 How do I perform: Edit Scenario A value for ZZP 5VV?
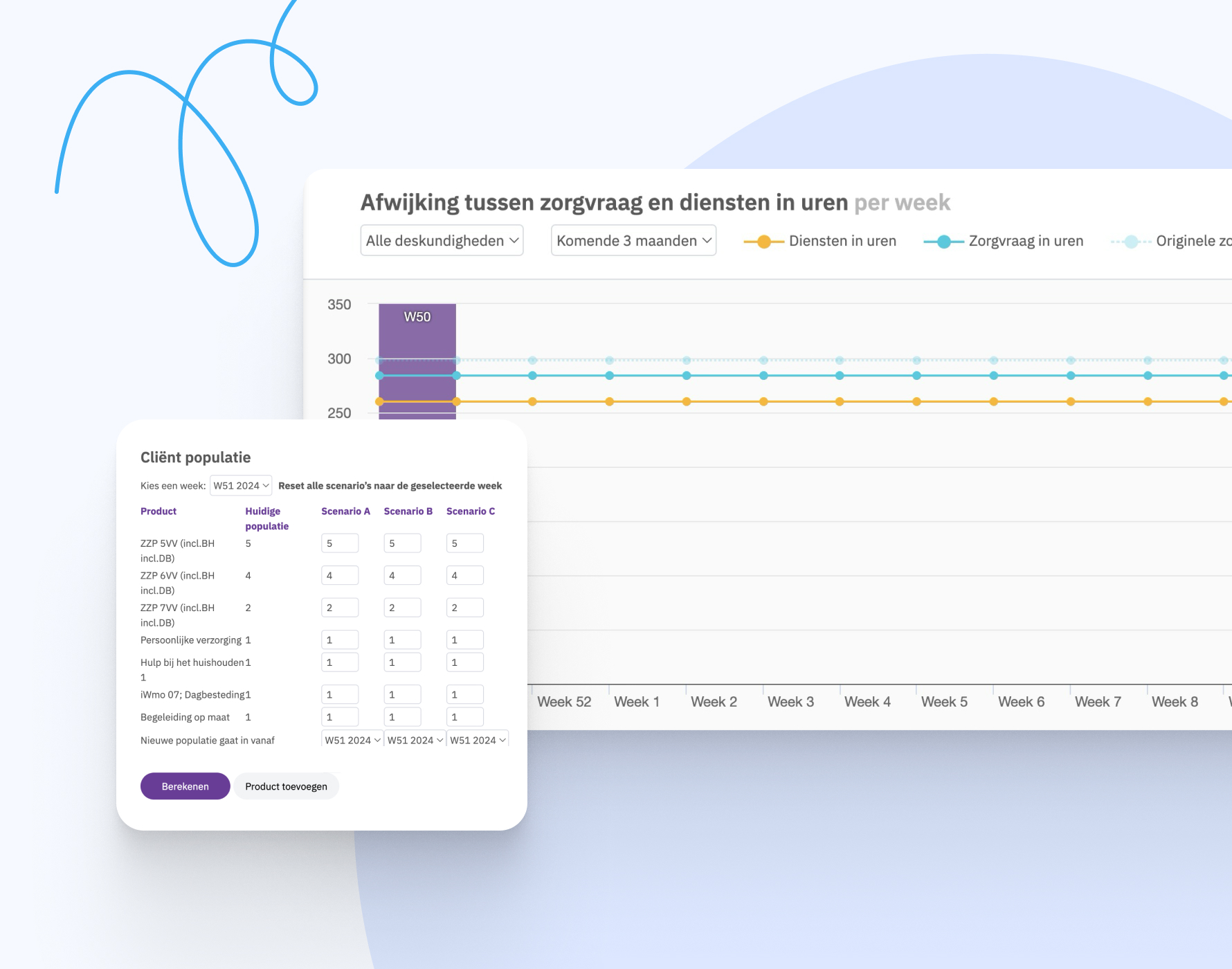tap(340, 543)
